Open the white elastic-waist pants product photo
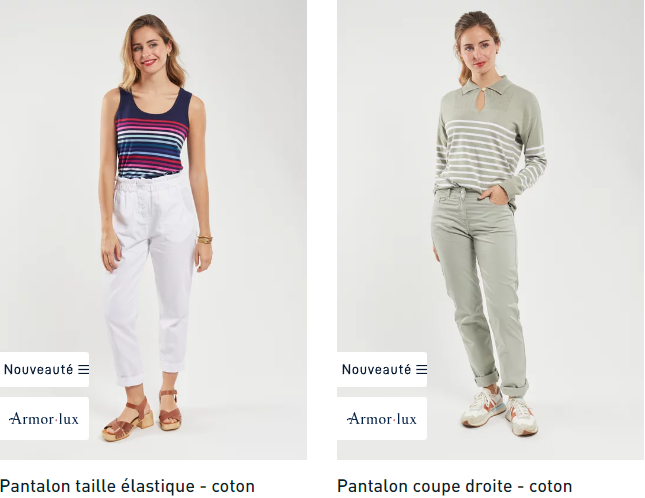The width and height of the screenshot is (645, 498). [153, 229]
